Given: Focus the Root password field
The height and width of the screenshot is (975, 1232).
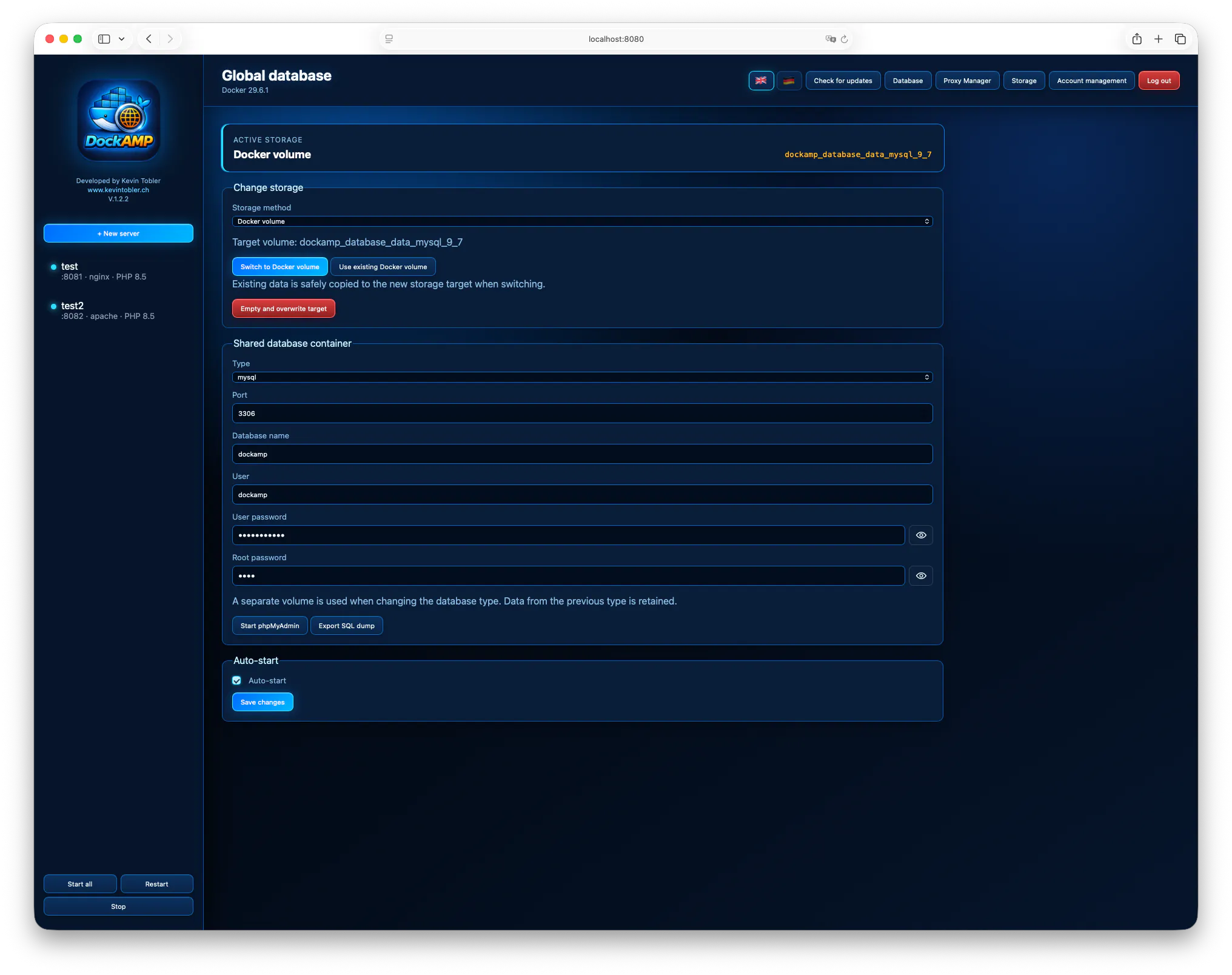Looking at the screenshot, I should coord(568,576).
